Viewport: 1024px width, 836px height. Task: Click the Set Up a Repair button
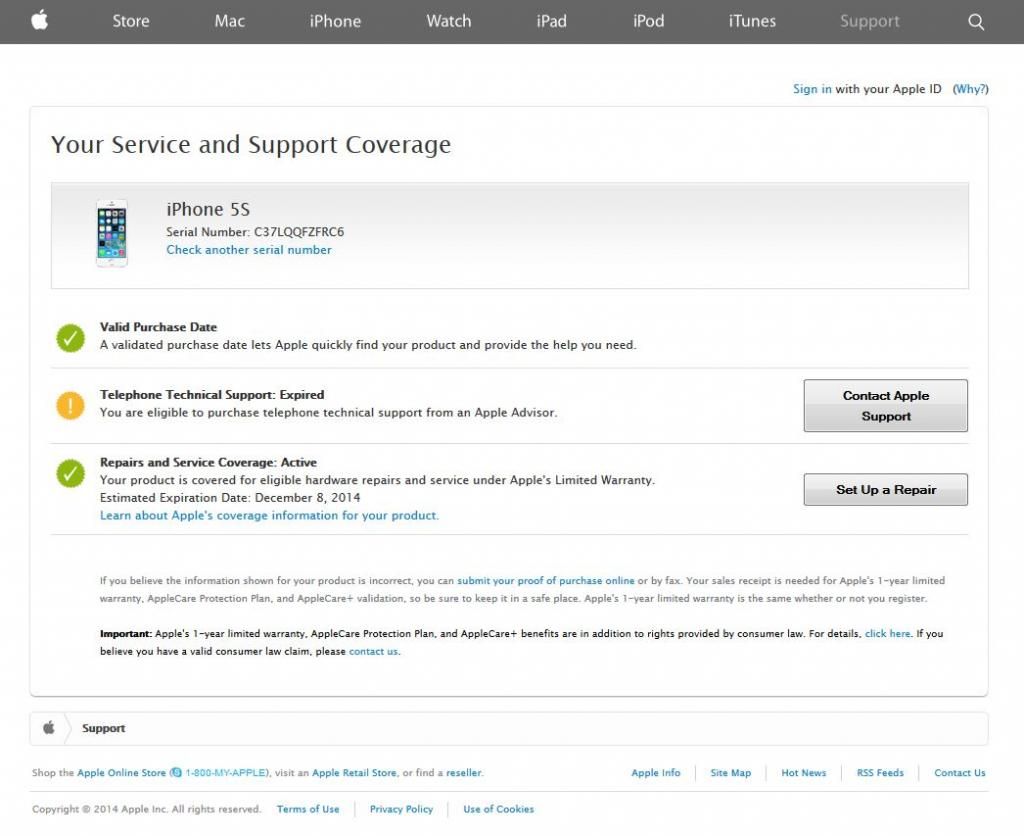[x=885, y=490]
